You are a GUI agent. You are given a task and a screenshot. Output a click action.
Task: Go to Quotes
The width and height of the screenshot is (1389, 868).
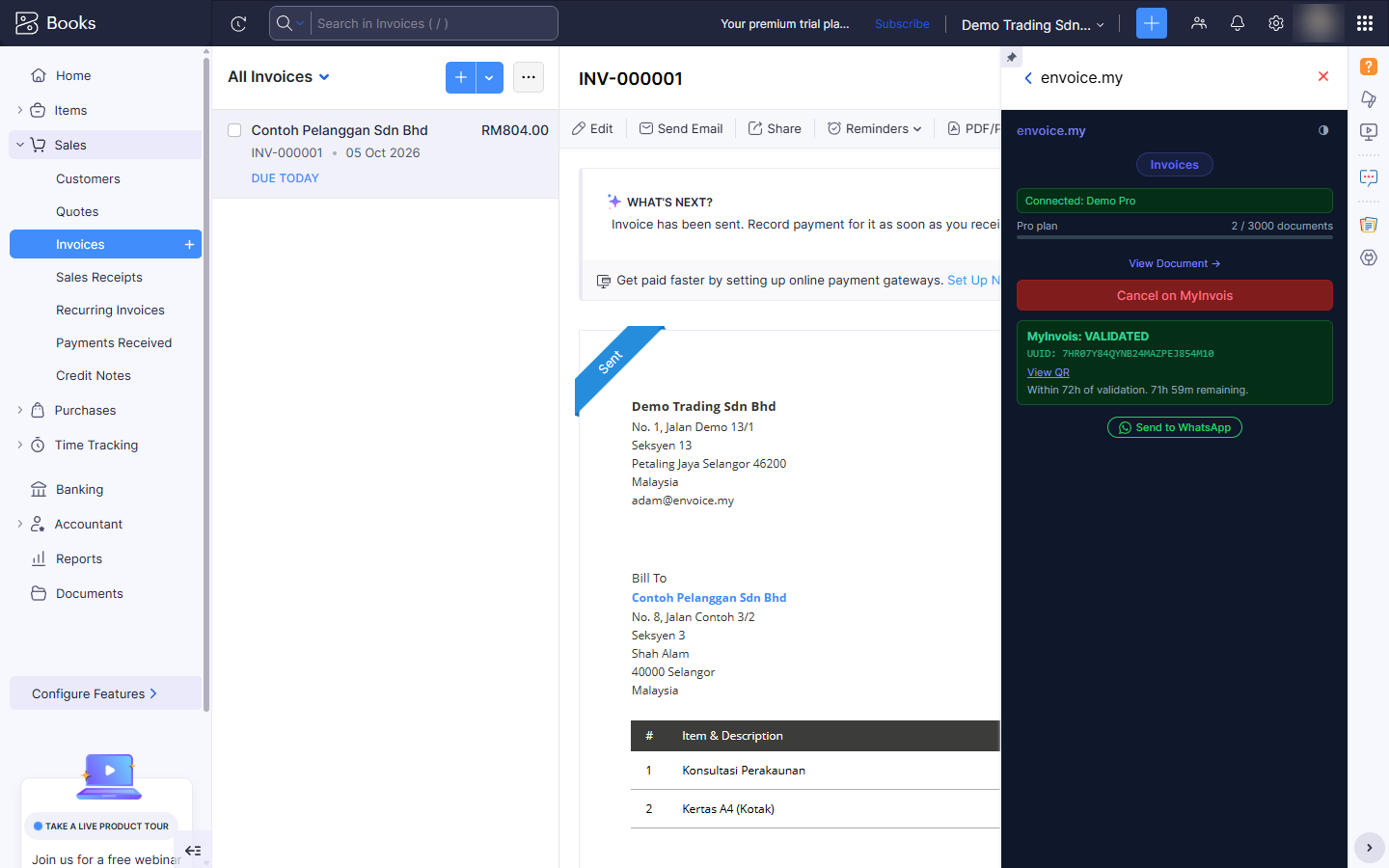(77, 212)
